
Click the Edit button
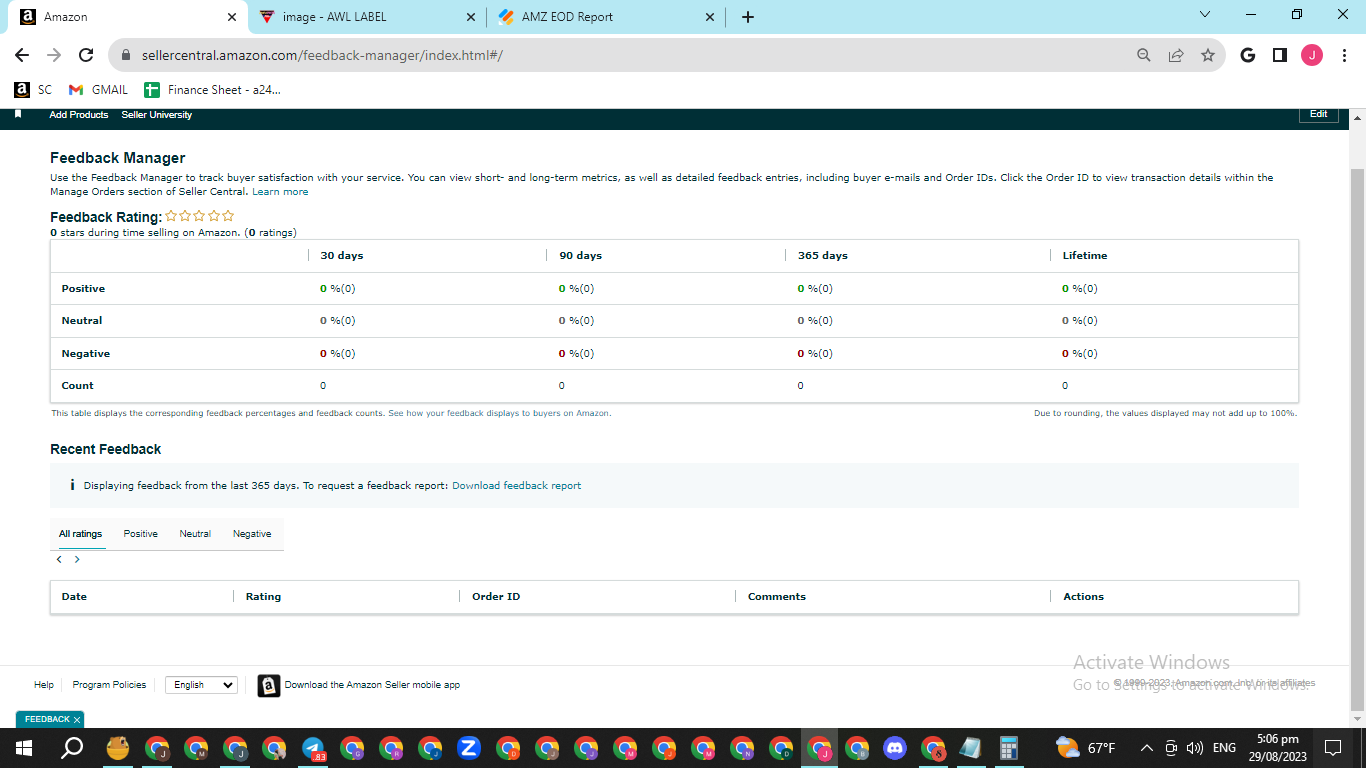tap(1319, 114)
